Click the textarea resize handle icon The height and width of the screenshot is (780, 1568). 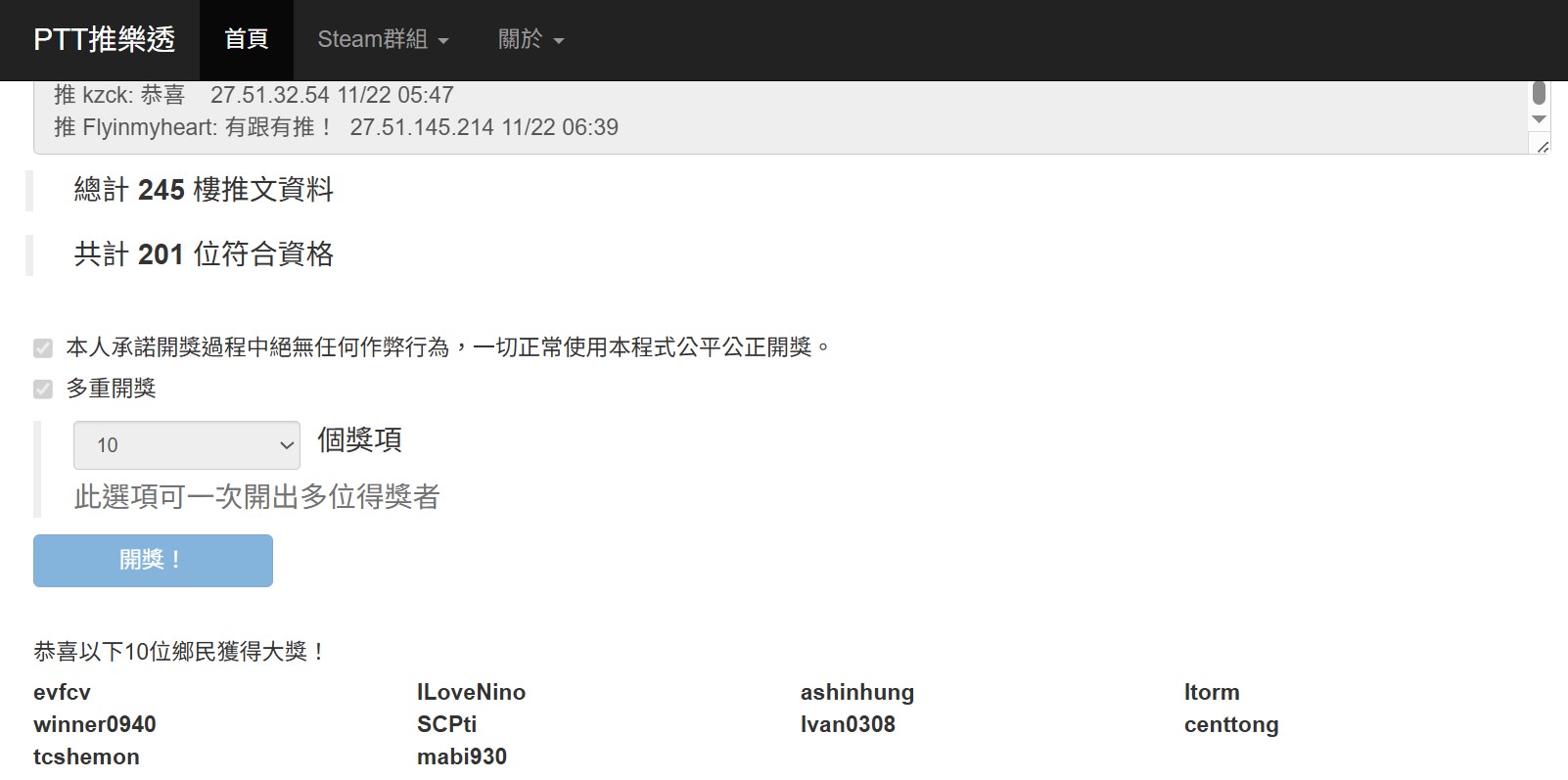point(1543,147)
